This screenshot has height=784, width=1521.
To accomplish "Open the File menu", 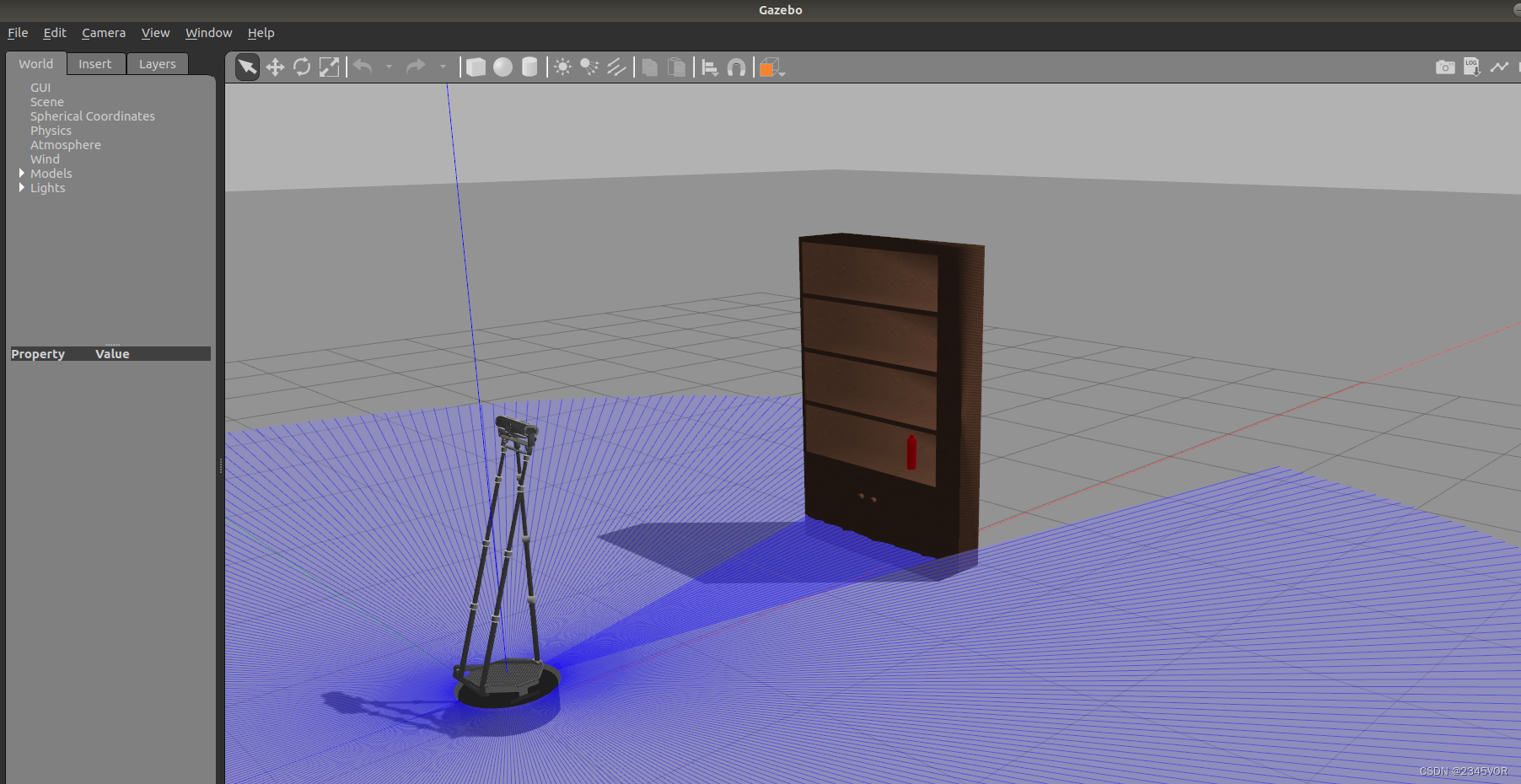I will click(x=18, y=33).
